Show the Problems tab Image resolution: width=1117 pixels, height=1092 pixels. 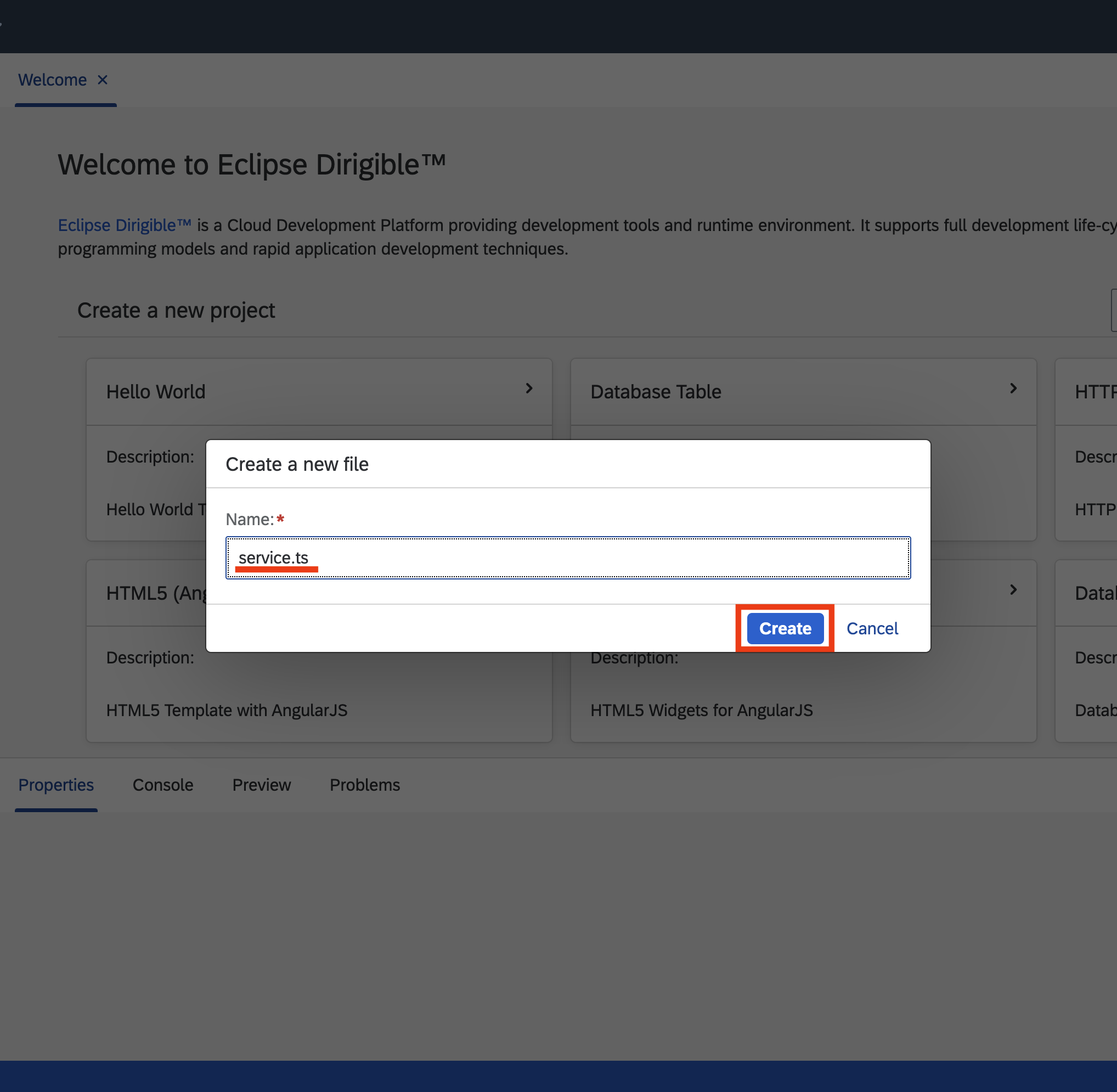(365, 784)
